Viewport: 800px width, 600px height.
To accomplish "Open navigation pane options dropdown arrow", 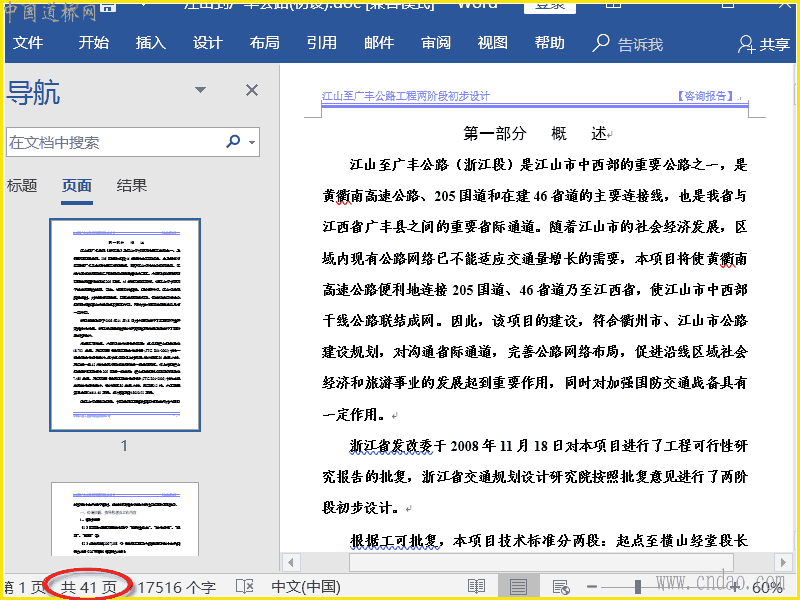I will 201,90.
